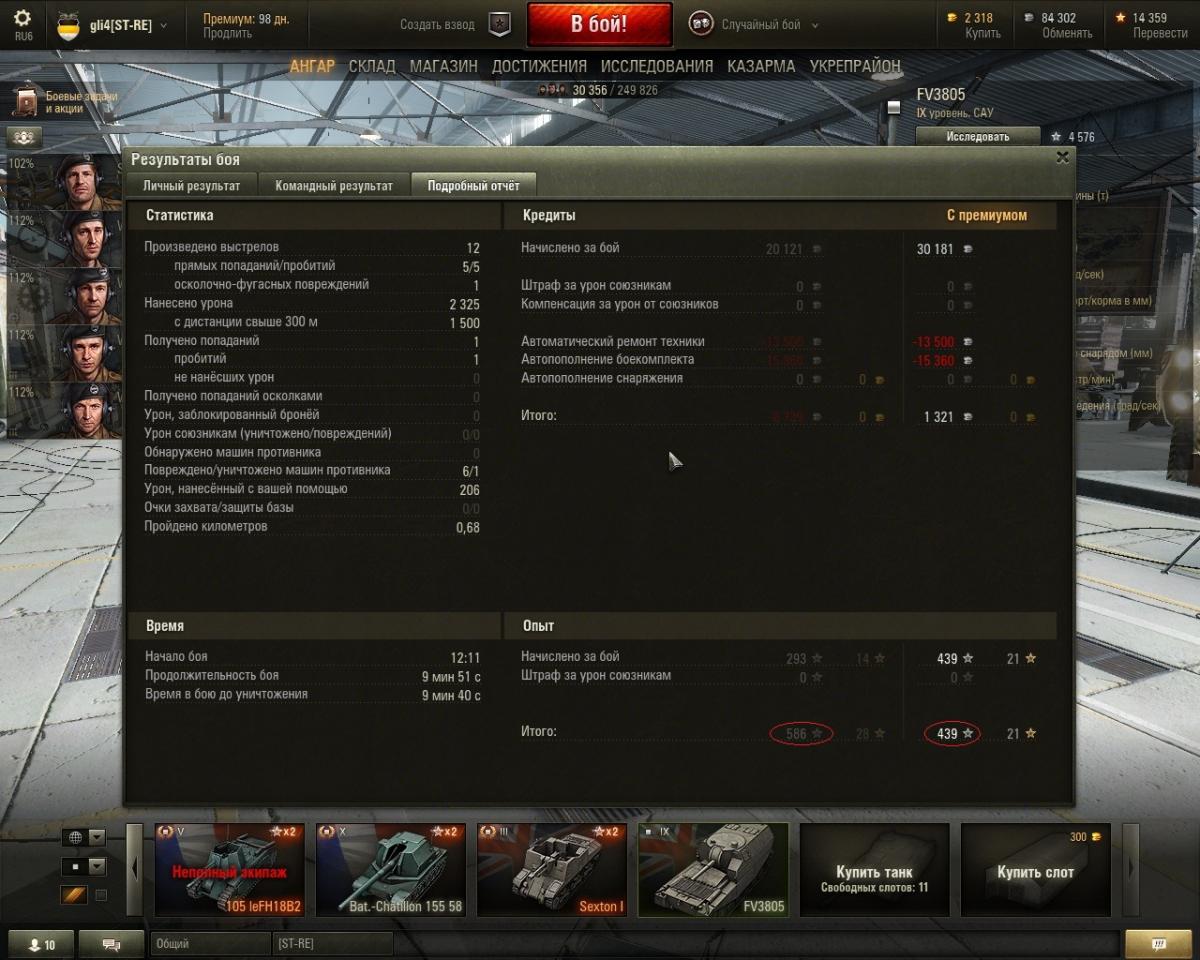Viewport: 1200px width, 960px height.
Task: Click the Случайный бой battle mode icon
Action: pos(701,24)
